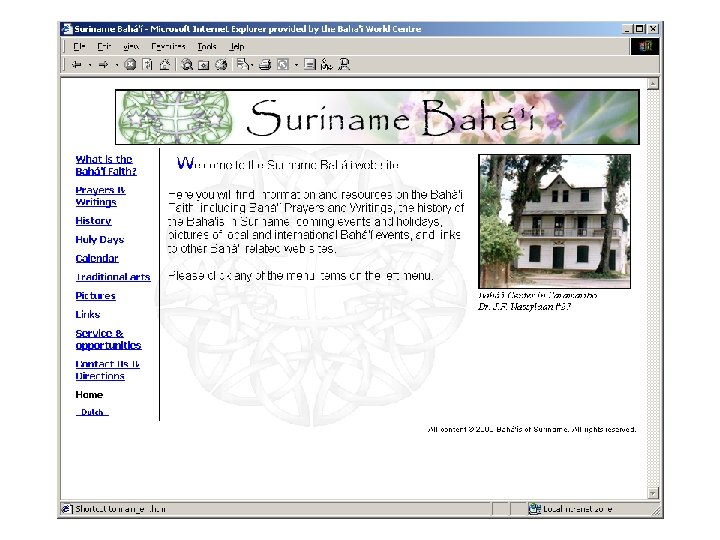Open the Calendar link
The height and width of the screenshot is (540, 720).
point(97,259)
